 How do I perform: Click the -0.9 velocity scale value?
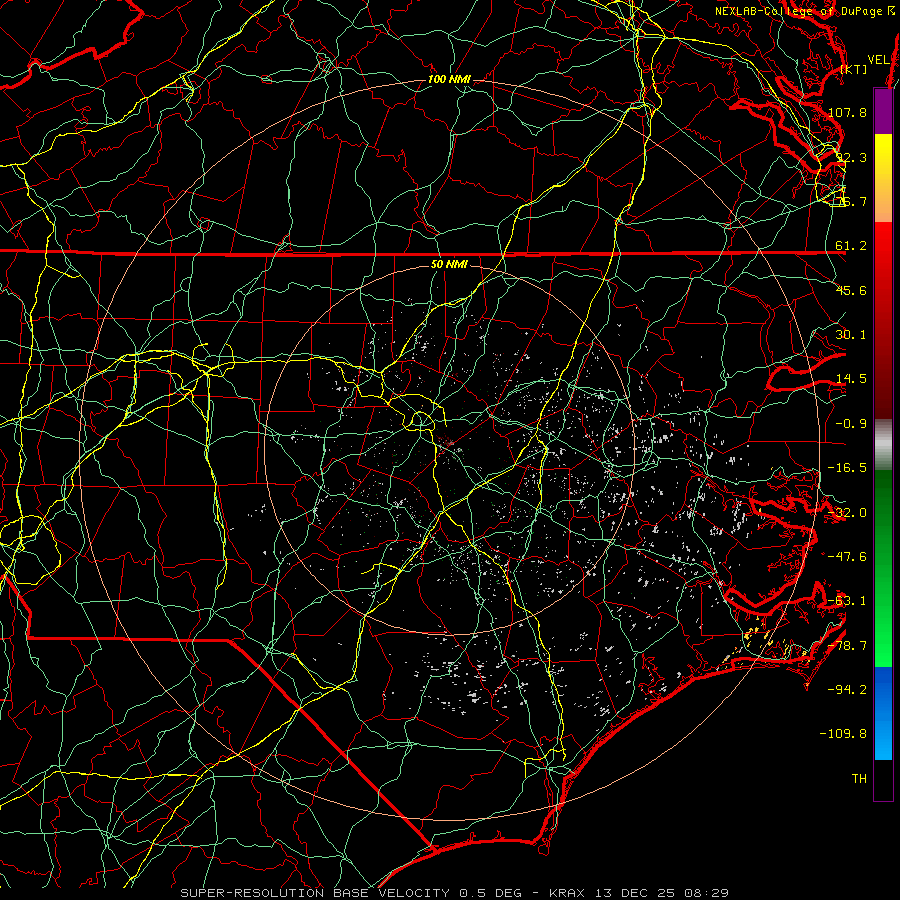pos(851,424)
